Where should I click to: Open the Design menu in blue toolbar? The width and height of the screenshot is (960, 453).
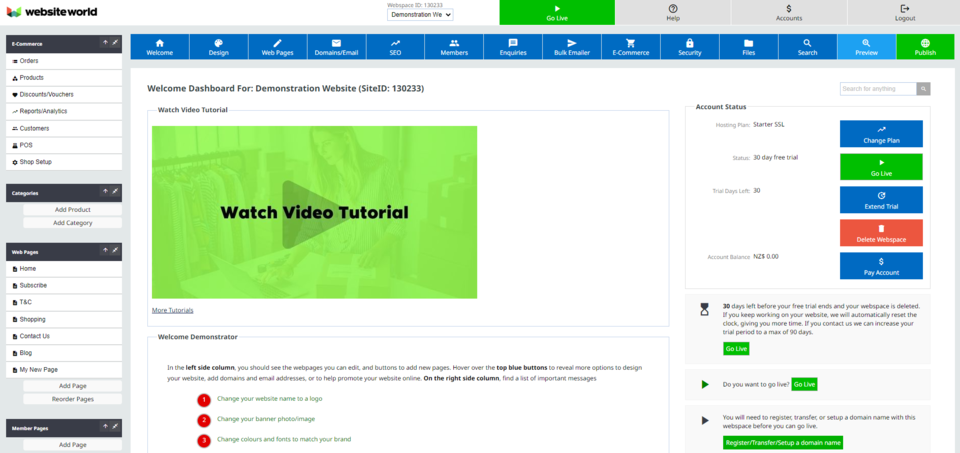(x=218, y=47)
